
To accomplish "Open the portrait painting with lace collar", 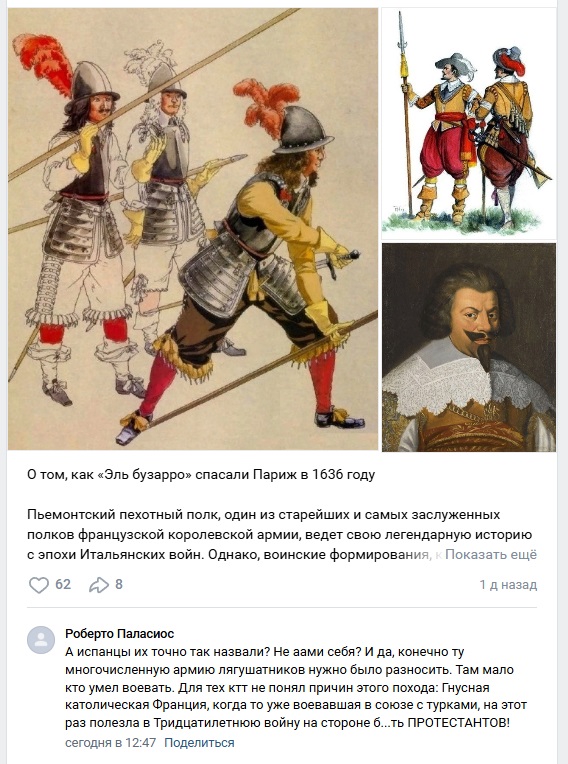I will point(469,347).
